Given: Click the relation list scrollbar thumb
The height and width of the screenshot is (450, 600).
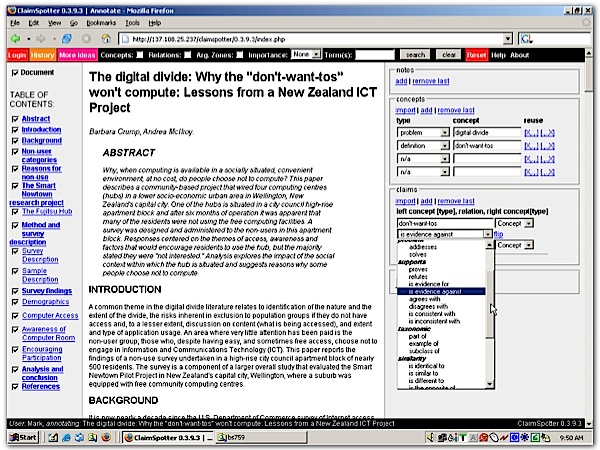Looking at the screenshot, I should point(490,304).
